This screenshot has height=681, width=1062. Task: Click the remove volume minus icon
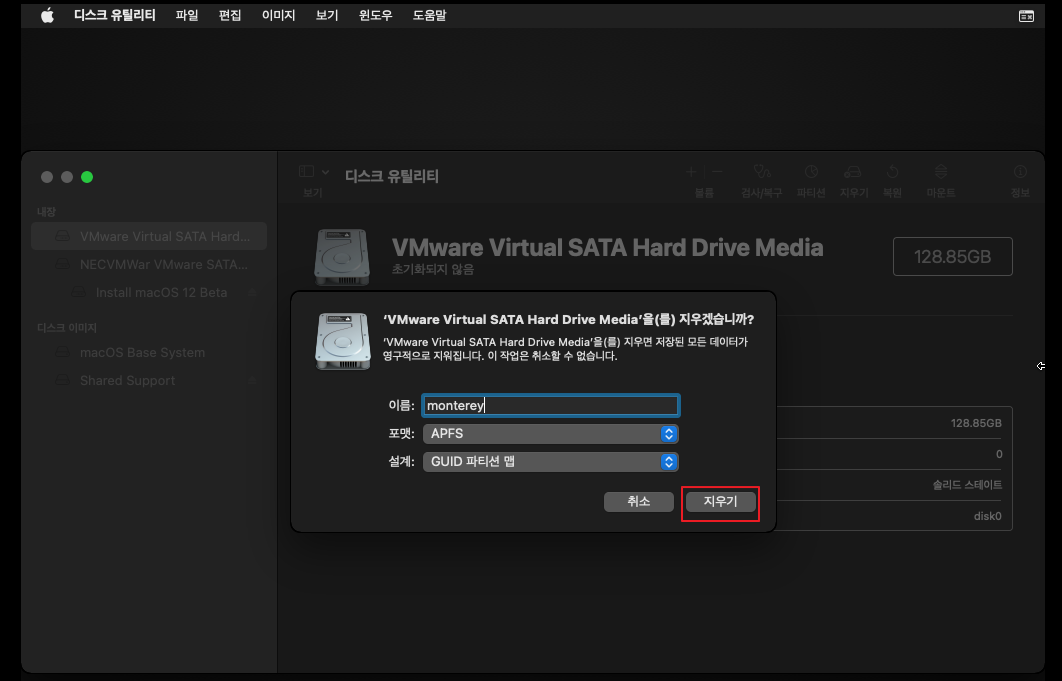(x=717, y=172)
